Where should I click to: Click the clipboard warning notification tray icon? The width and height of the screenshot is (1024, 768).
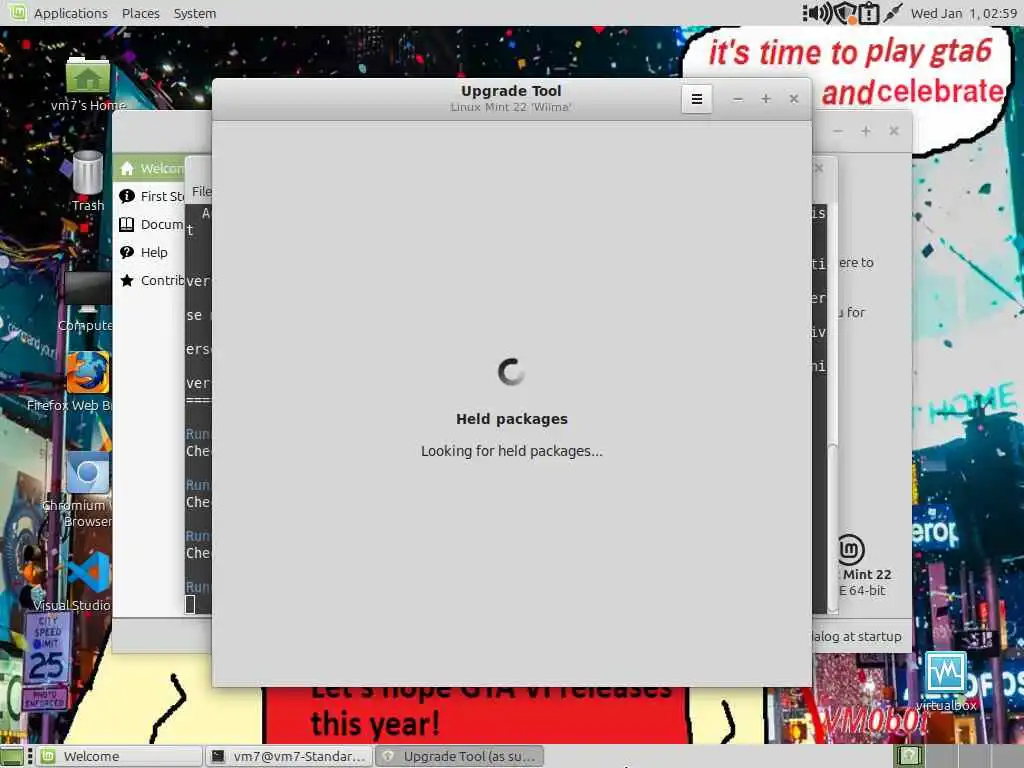point(869,13)
